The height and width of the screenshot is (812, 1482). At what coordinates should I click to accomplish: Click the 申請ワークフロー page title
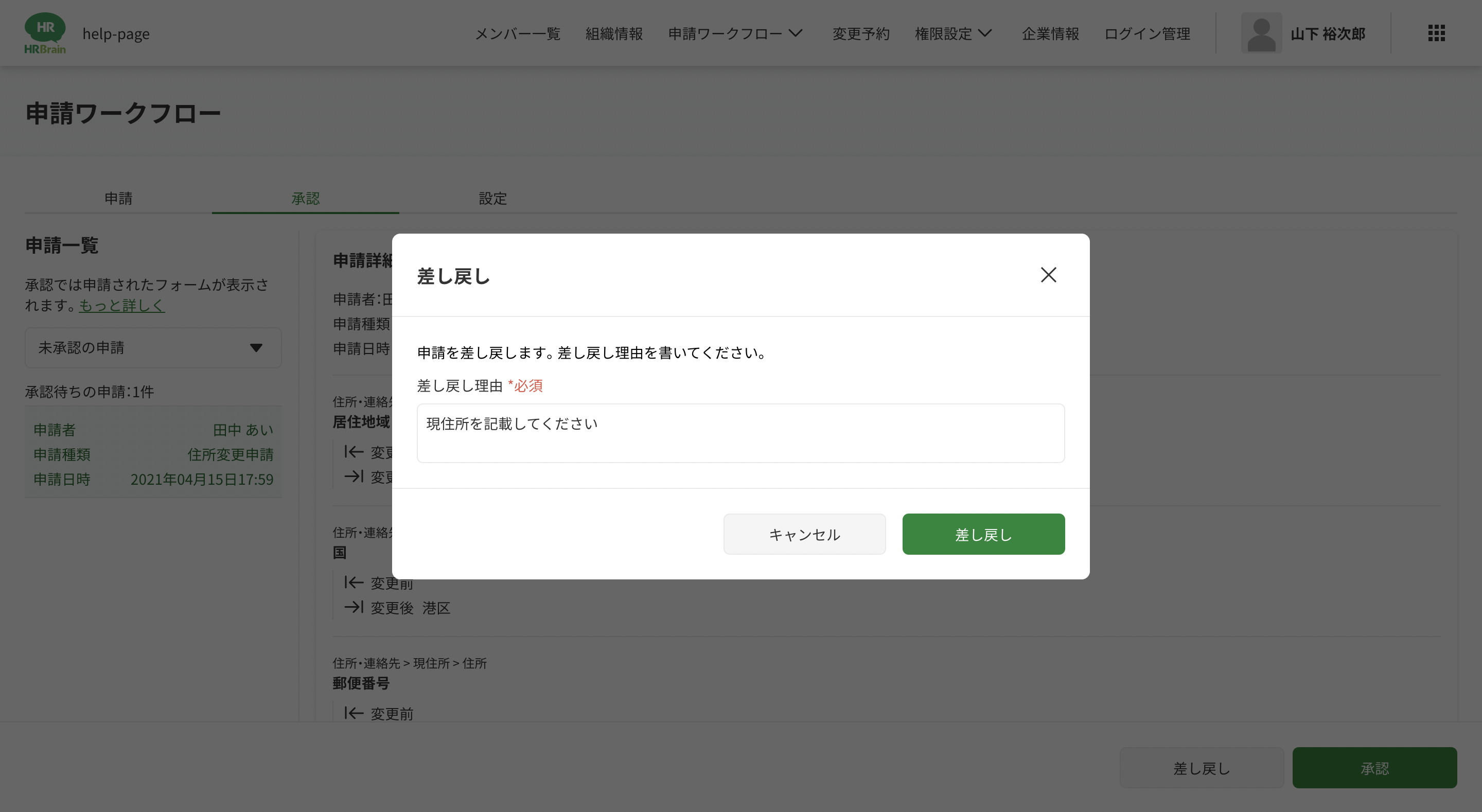click(122, 113)
